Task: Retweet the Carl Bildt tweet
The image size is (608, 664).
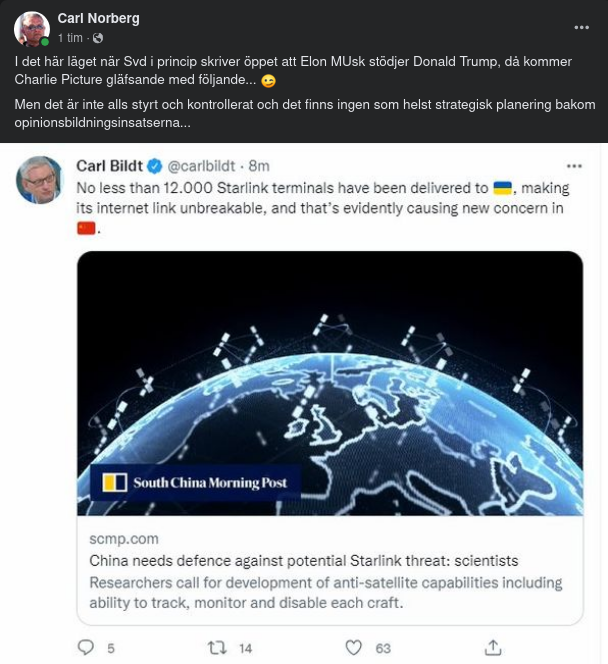Action: click(x=216, y=648)
